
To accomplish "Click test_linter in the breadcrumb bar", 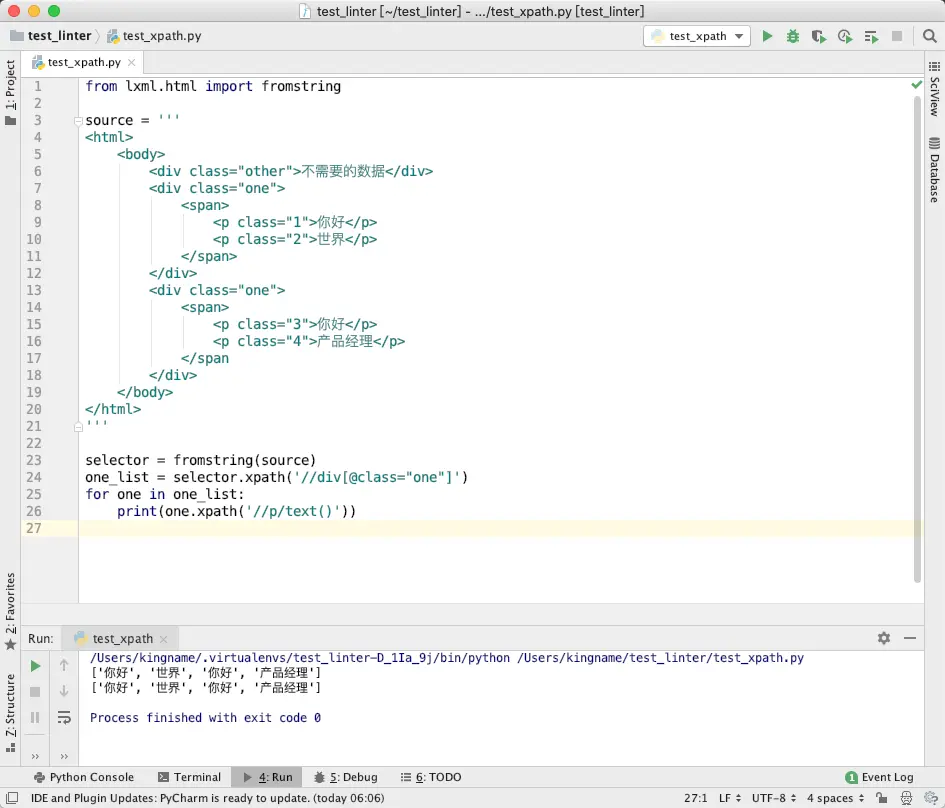I will 59,36.
